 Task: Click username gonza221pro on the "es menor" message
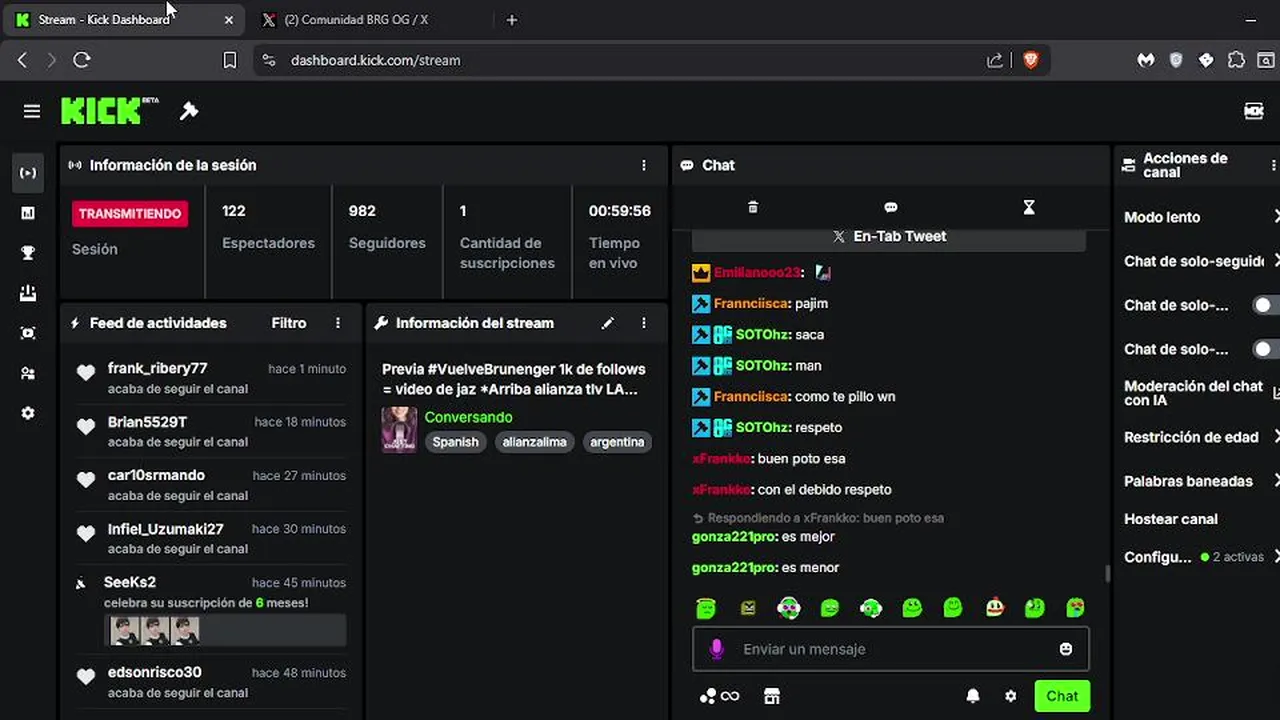[x=735, y=567]
